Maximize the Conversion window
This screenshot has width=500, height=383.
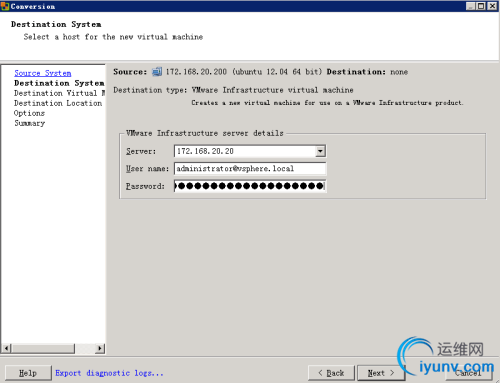click(481, 6)
